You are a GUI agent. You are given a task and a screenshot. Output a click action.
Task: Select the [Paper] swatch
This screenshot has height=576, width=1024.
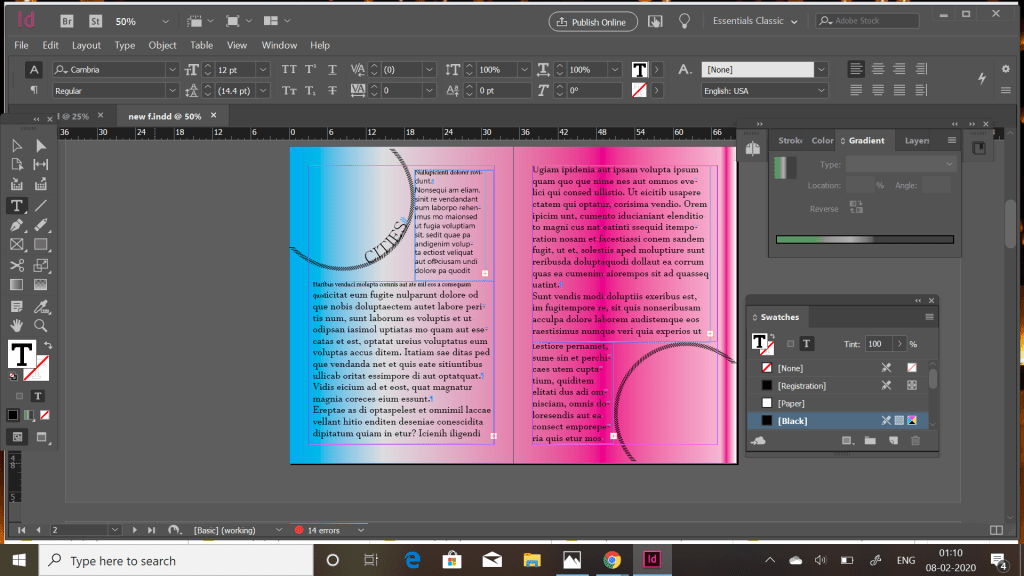coord(790,403)
